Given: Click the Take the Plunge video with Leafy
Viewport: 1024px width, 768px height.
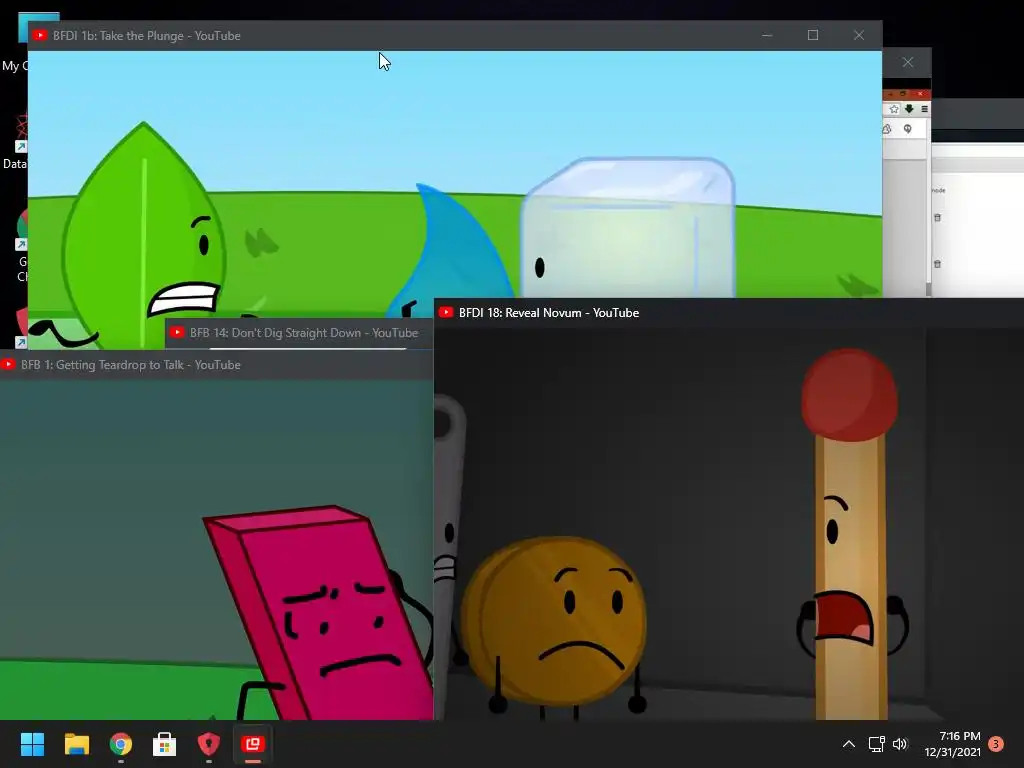Looking at the screenshot, I should click(x=455, y=174).
